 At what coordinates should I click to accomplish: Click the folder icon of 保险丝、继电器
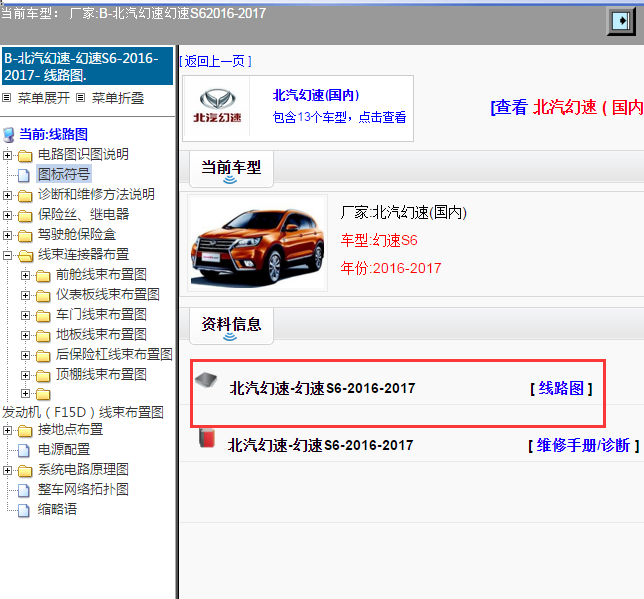point(25,215)
